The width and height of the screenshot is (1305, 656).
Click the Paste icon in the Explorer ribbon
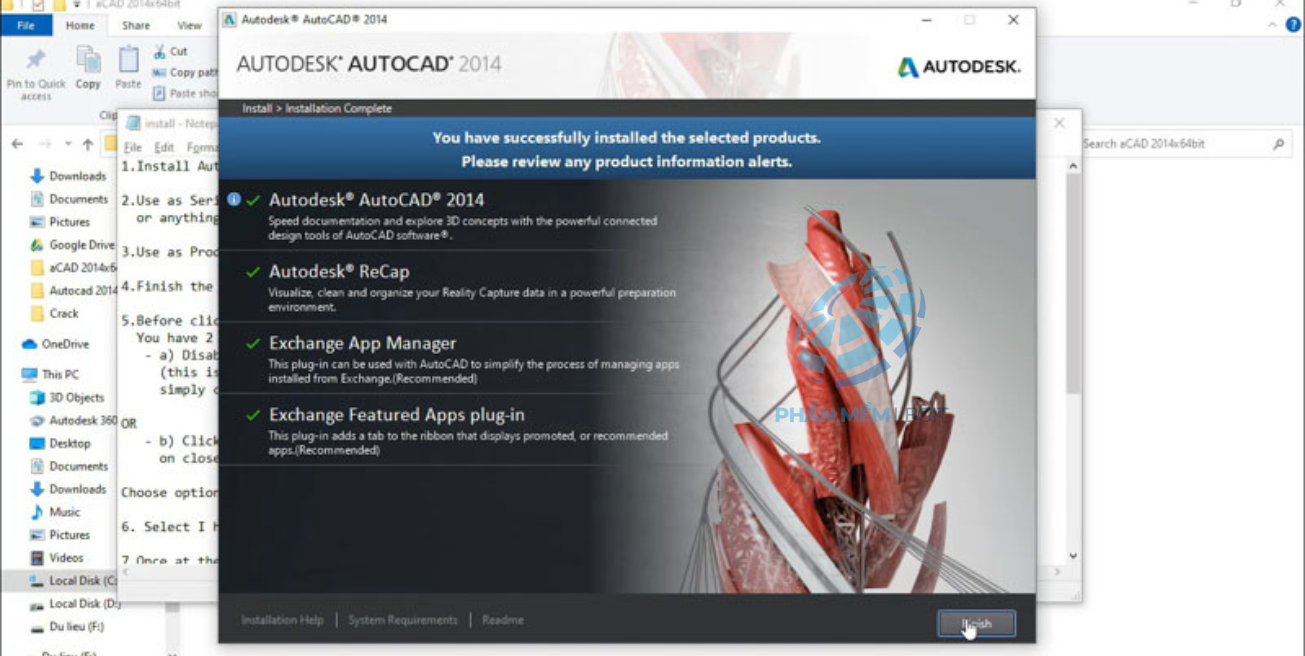tap(128, 60)
